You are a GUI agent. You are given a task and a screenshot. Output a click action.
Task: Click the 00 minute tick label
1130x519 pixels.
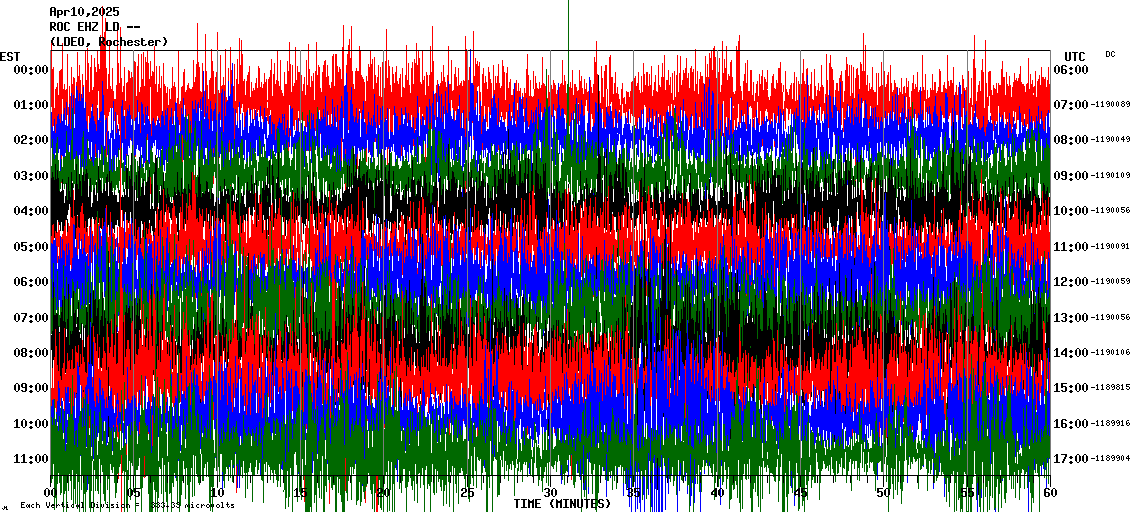point(51,493)
